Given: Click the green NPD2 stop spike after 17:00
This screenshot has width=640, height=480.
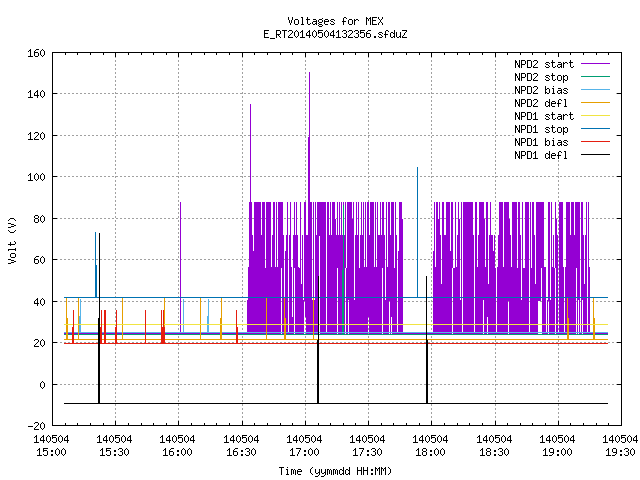Looking at the screenshot, I should point(344,268).
